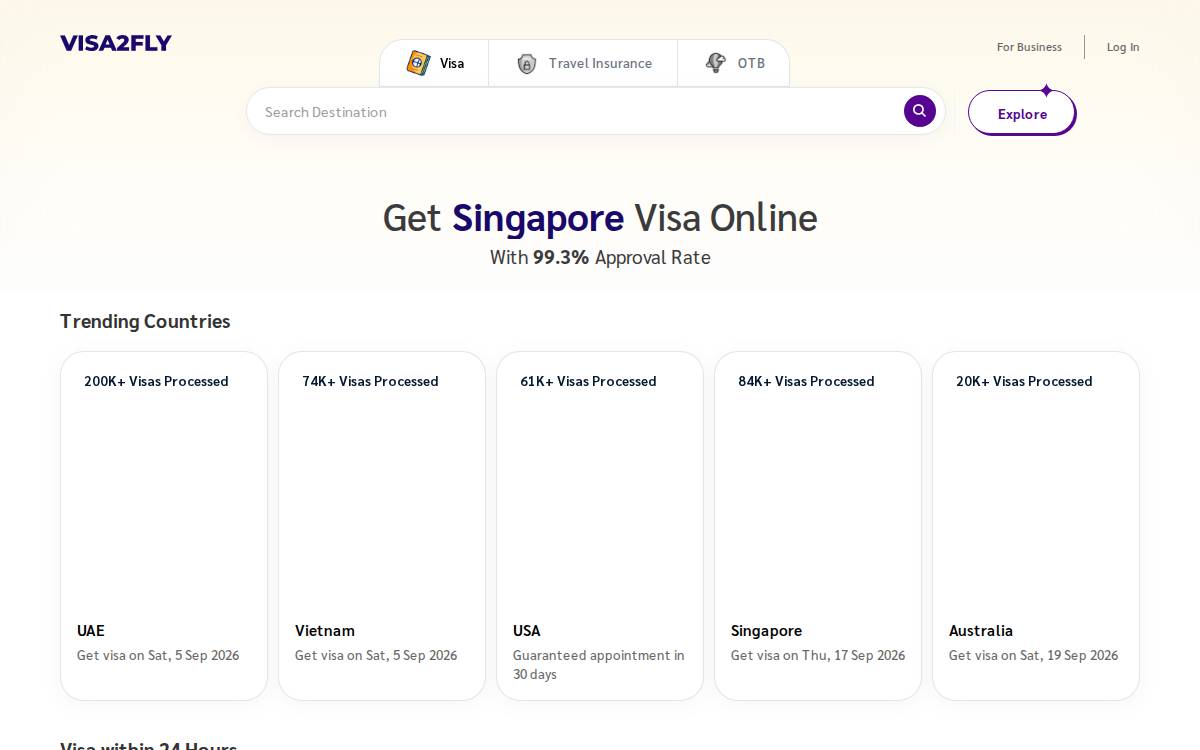Screen dimensions: 1200x750
Task: Click the "84K+ Visas Processed" label
Action: pos(806,381)
